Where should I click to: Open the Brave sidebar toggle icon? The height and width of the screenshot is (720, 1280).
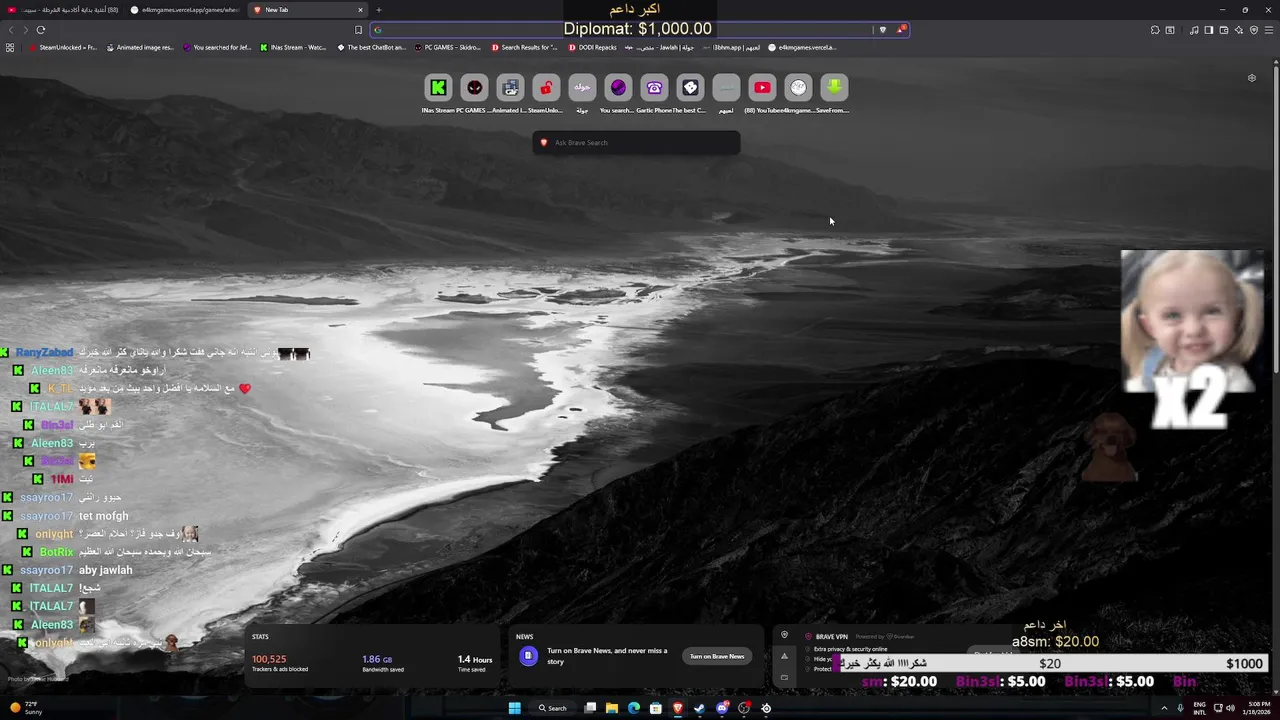[x=1209, y=30]
